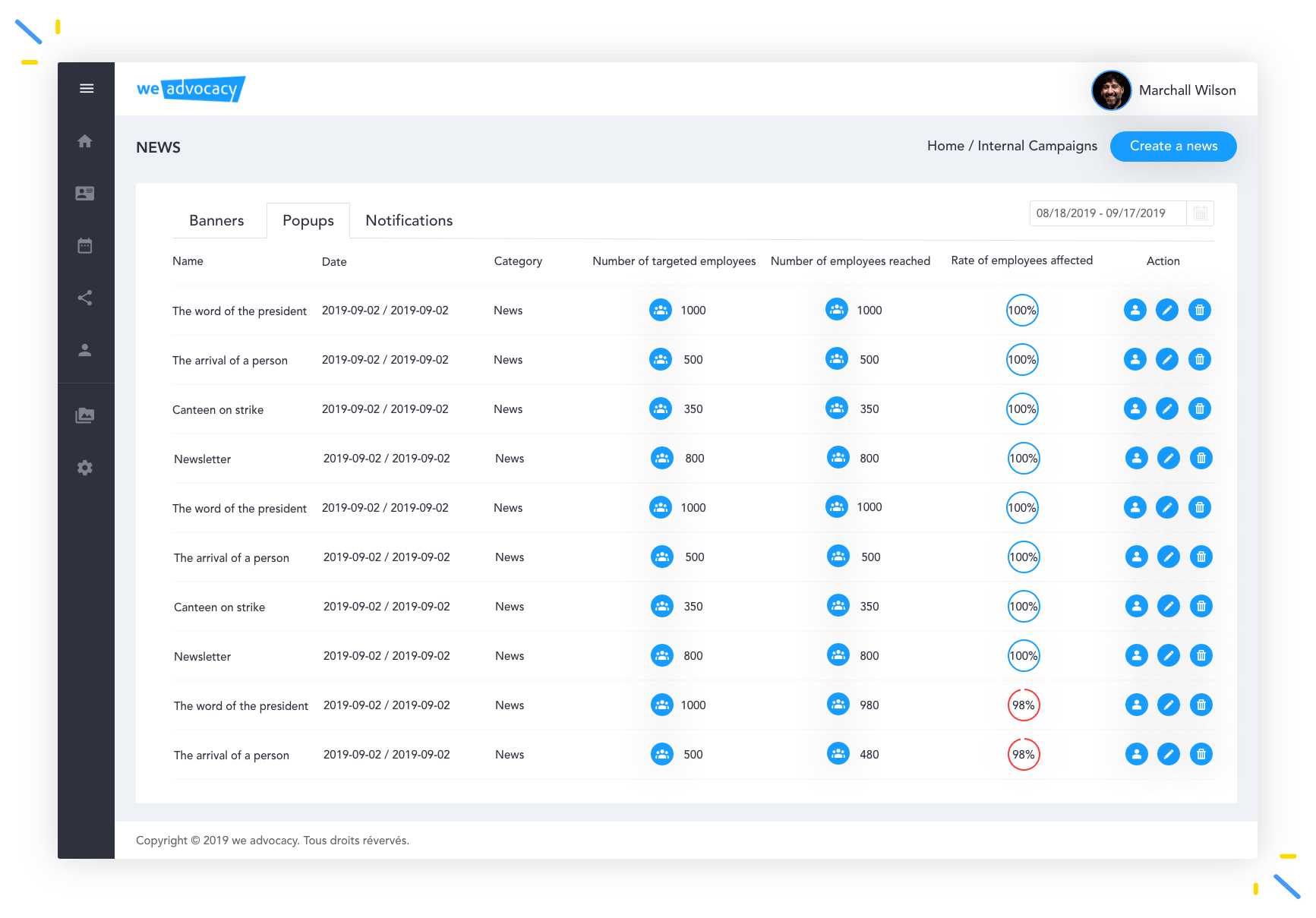Sort by the Name column header

tap(188, 261)
